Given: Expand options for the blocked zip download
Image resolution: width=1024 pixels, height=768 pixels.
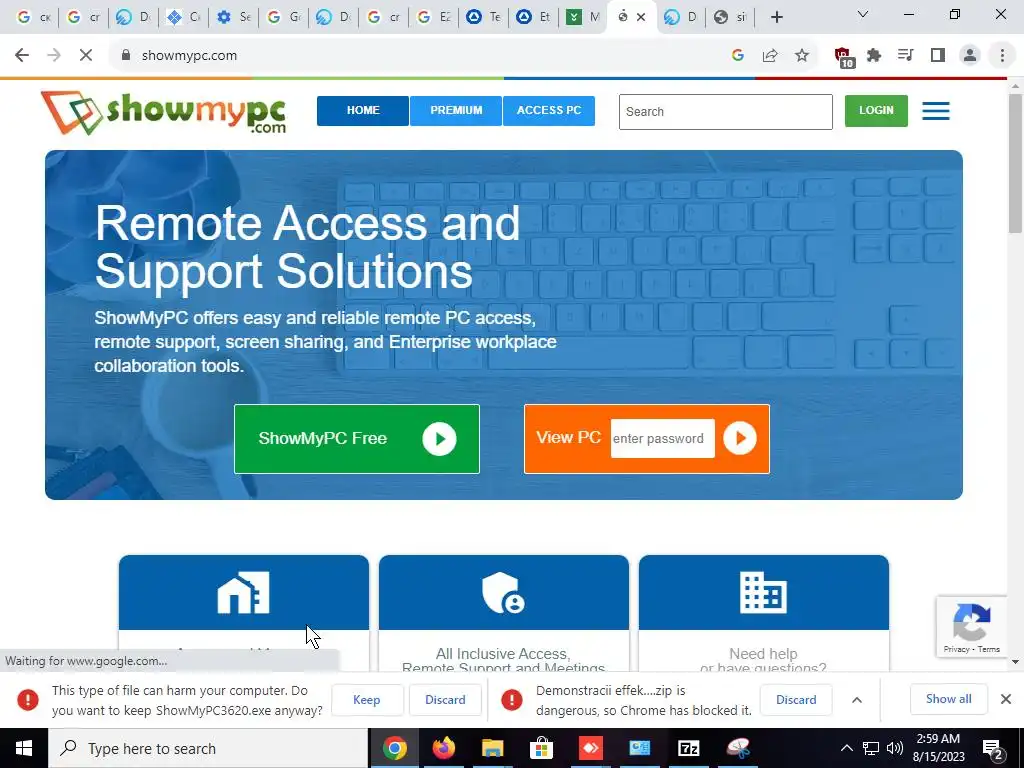Looking at the screenshot, I should pos(857,700).
